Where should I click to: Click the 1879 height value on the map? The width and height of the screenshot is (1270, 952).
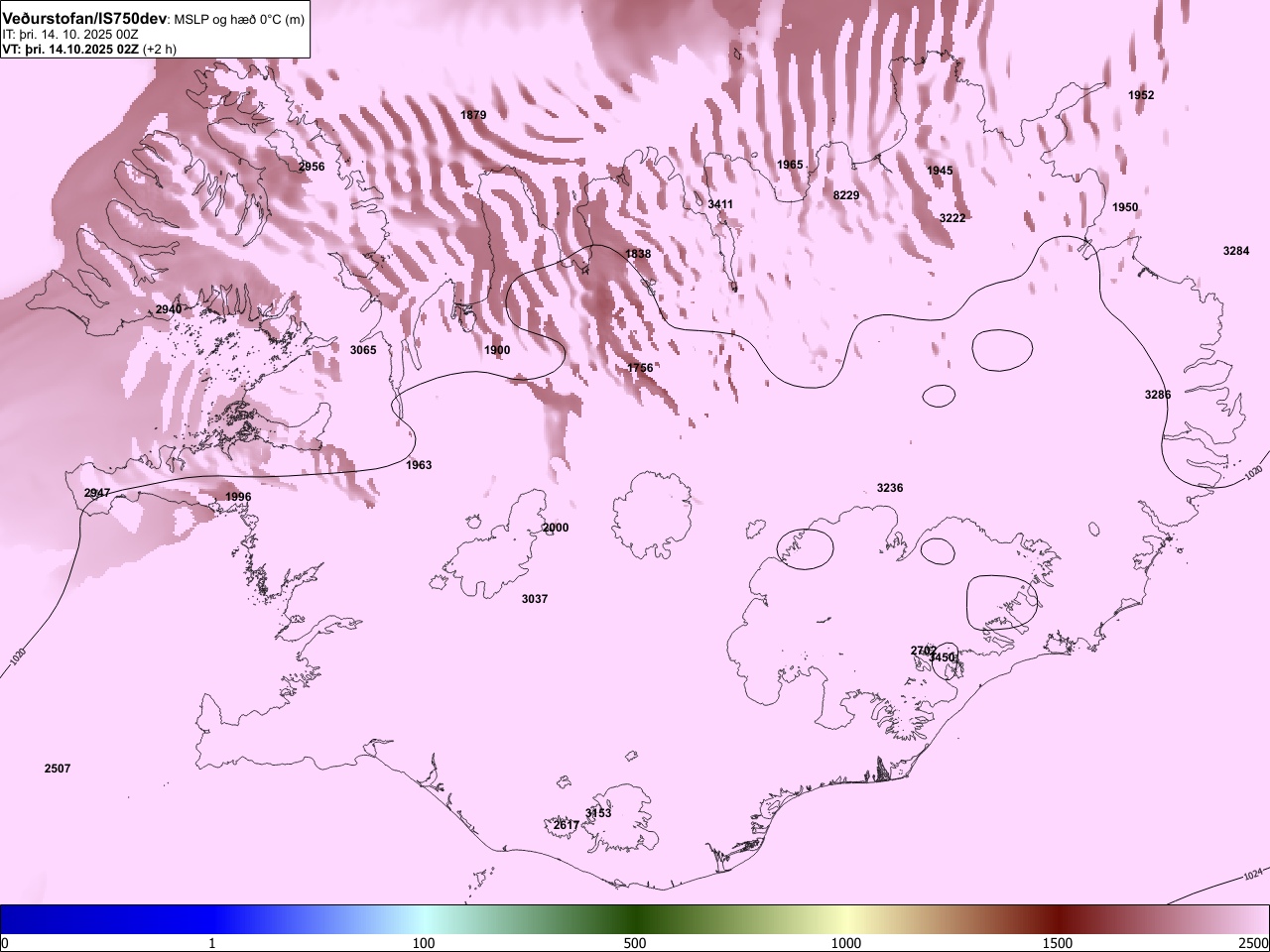[x=473, y=115]
